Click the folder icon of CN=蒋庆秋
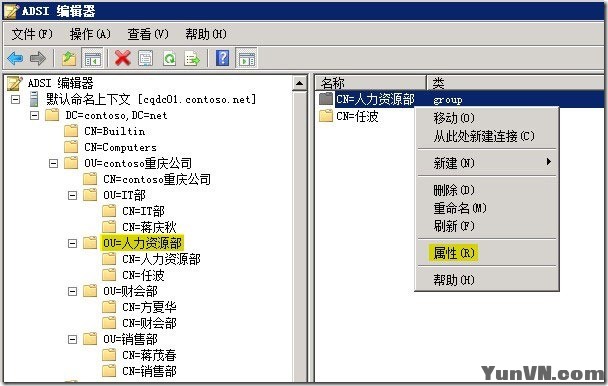Screen dimensions: 608x386 coord(109,227)
